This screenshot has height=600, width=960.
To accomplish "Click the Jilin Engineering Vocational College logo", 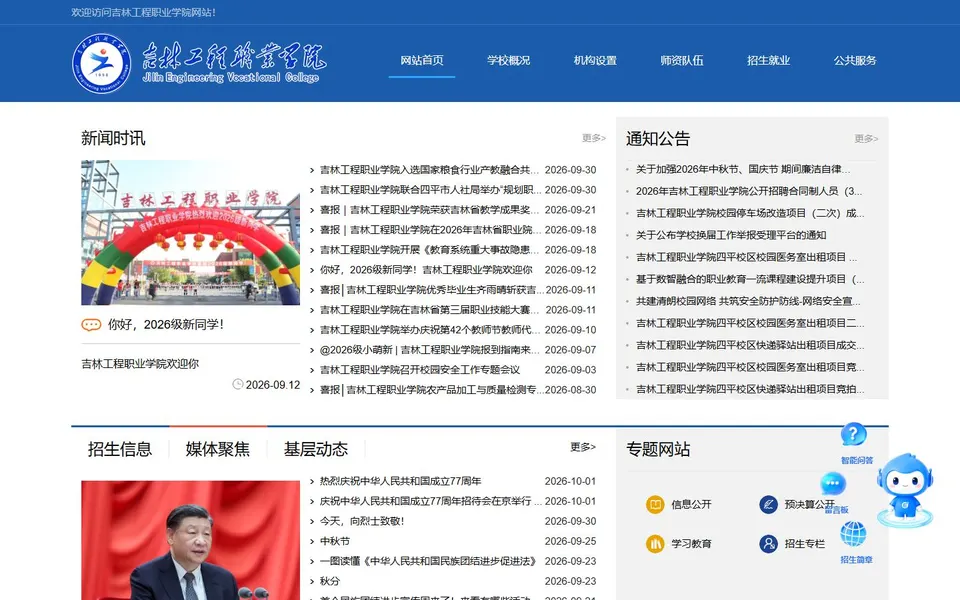I will [x=199, y=63].
